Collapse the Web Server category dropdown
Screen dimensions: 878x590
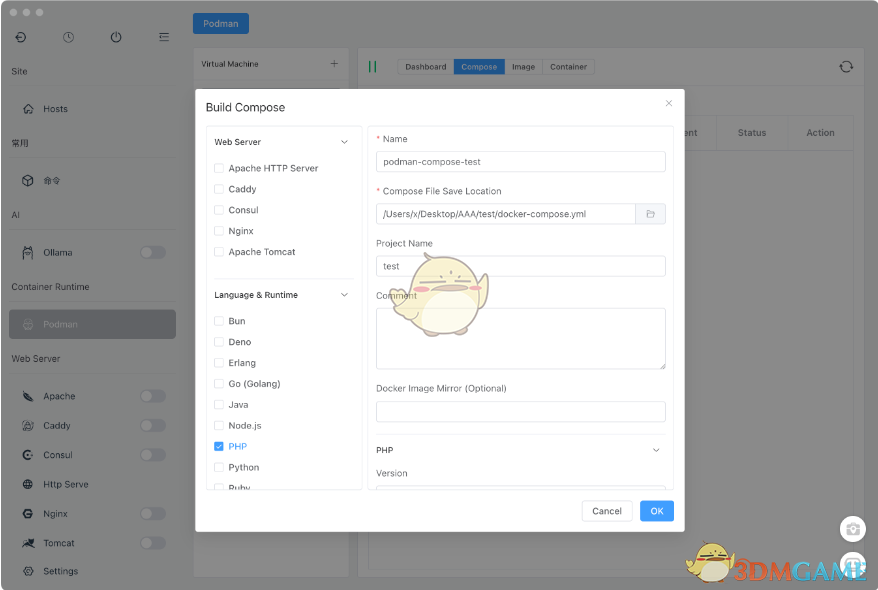click(x=344, y=141)
